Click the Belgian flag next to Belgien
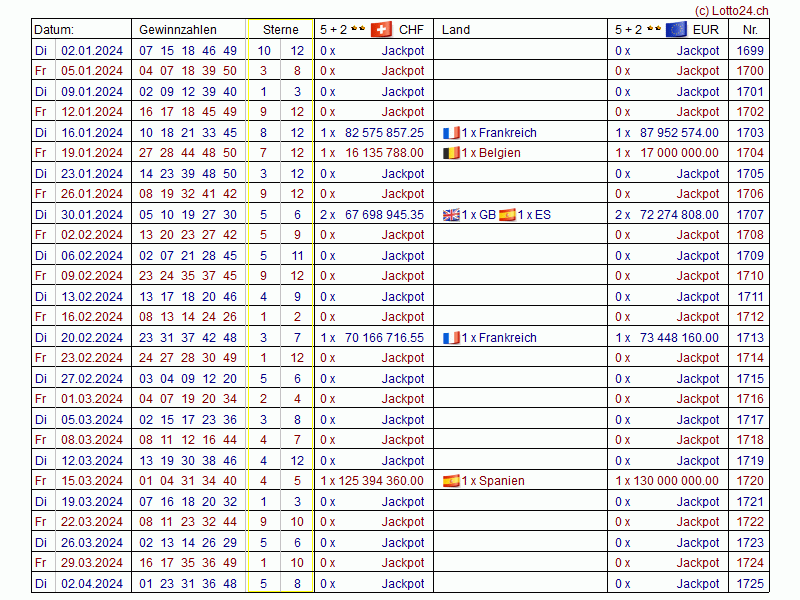Image resolution: width=800 pixels, height=600 pixels. 451,153
